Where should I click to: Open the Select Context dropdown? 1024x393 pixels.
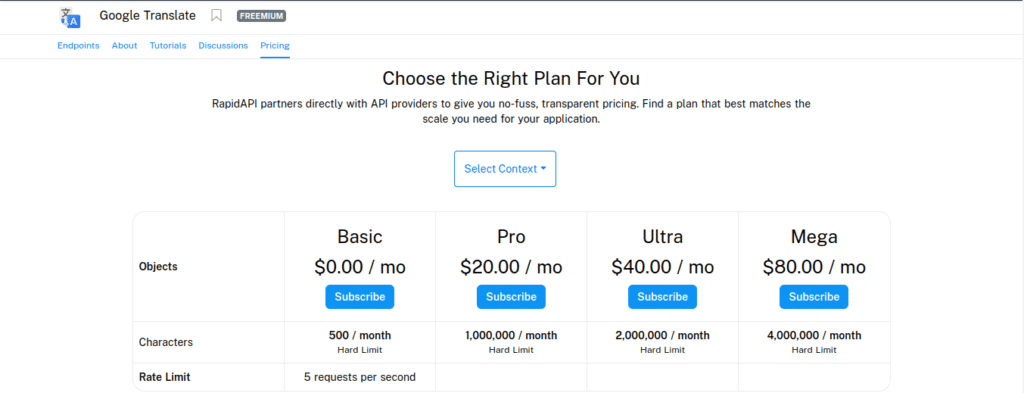point(505,168)
